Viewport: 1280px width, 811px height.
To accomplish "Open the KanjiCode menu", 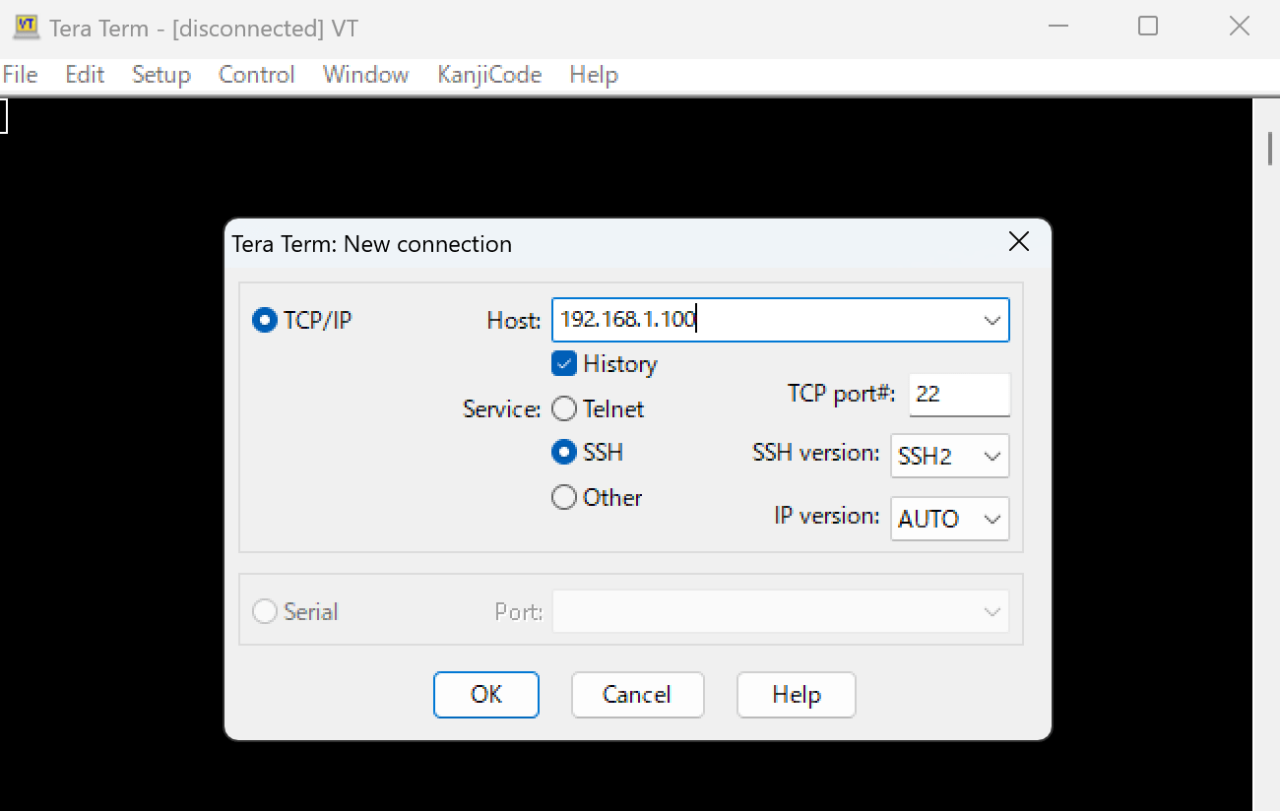I will [489, 74].
